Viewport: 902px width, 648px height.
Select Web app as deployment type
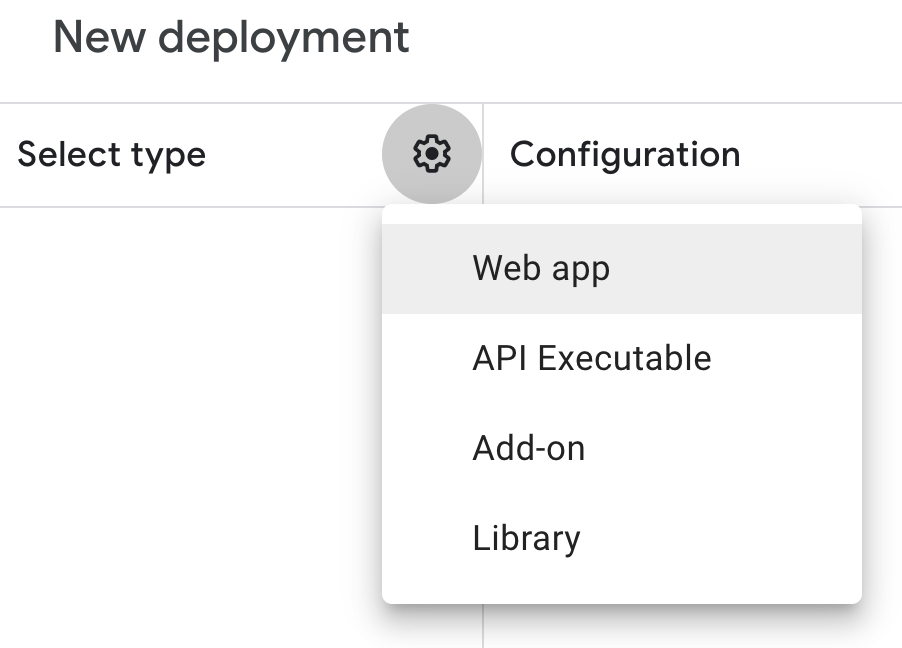(622, 269)
